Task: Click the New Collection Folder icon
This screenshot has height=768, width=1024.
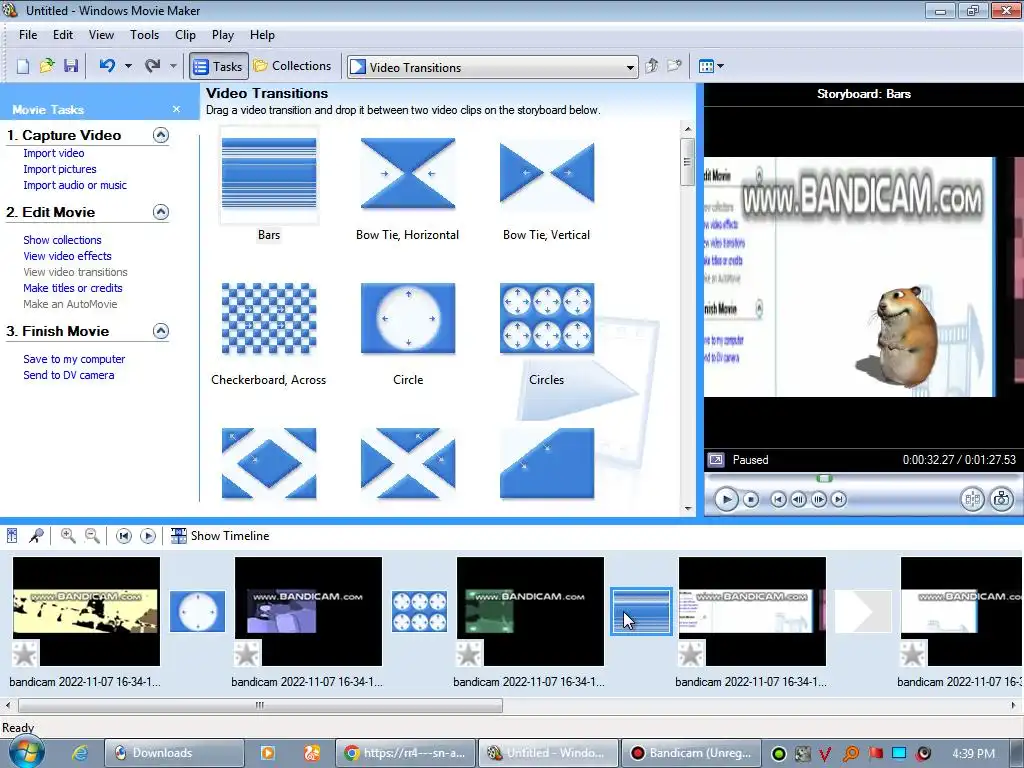Action: (x=674, y=66)
